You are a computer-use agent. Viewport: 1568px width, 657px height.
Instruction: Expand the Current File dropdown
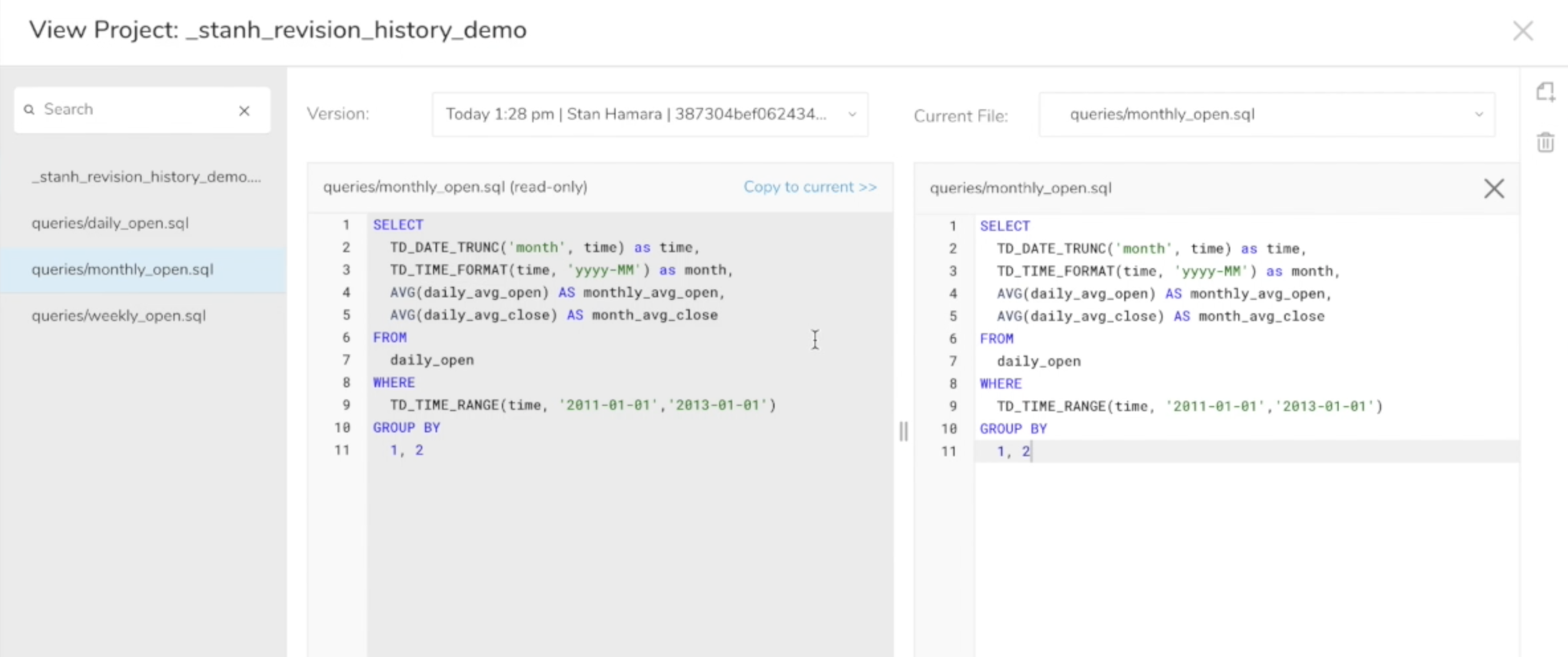point(1266,114)
